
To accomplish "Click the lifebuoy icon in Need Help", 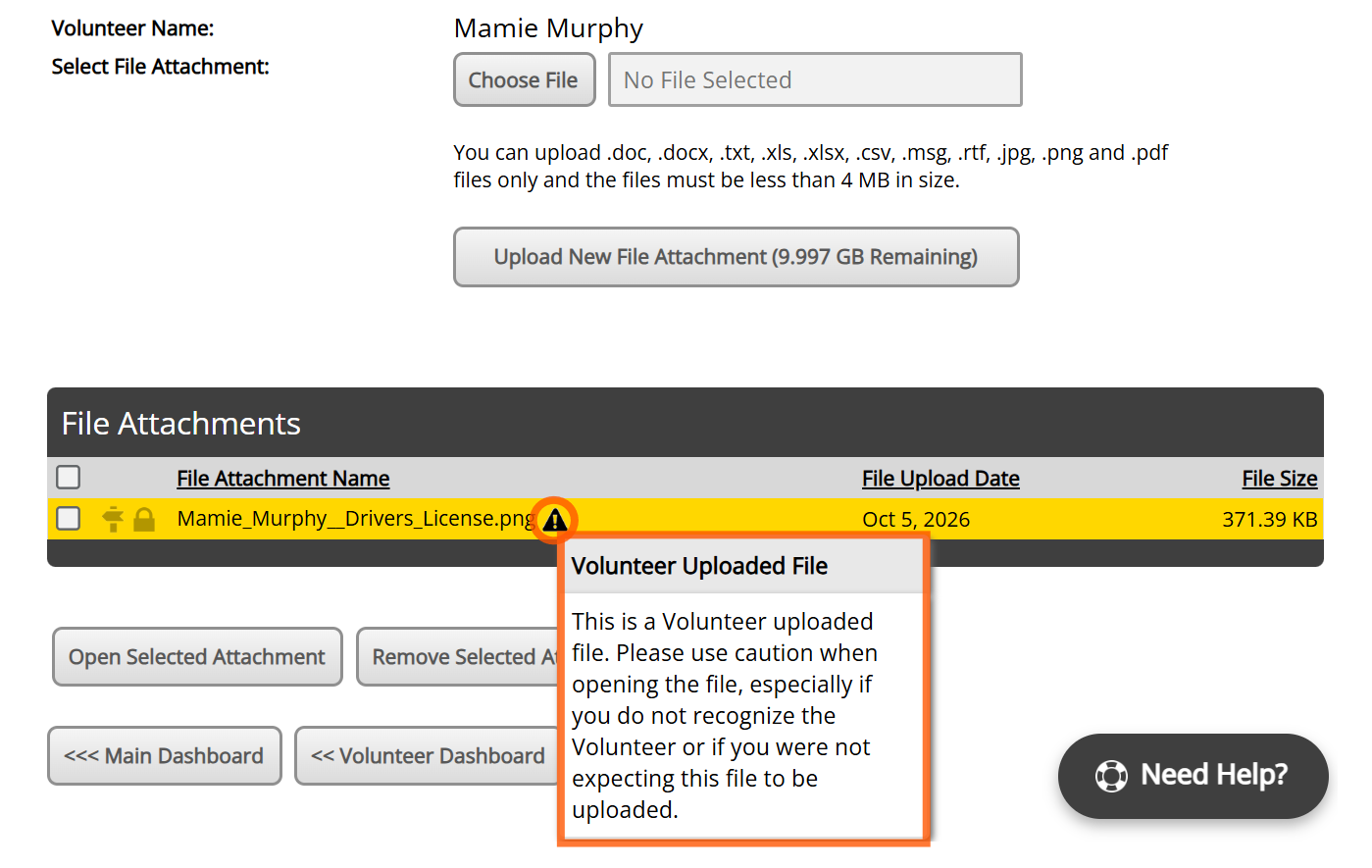I will pos(1111,776).
